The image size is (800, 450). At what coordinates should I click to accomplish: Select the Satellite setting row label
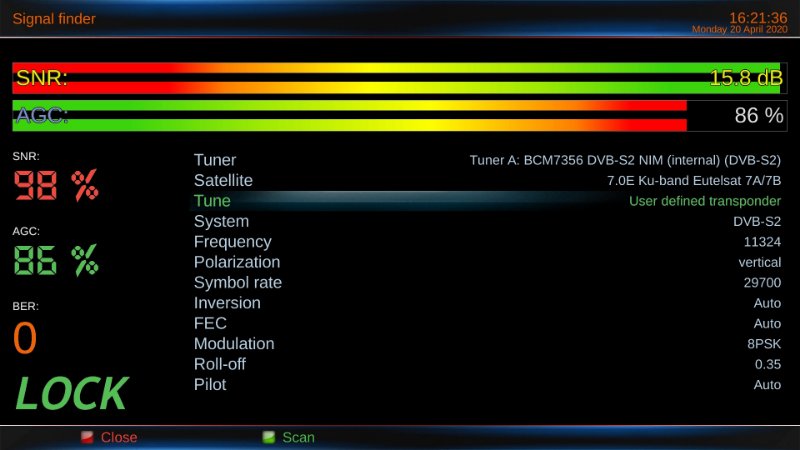coord(223,181)
